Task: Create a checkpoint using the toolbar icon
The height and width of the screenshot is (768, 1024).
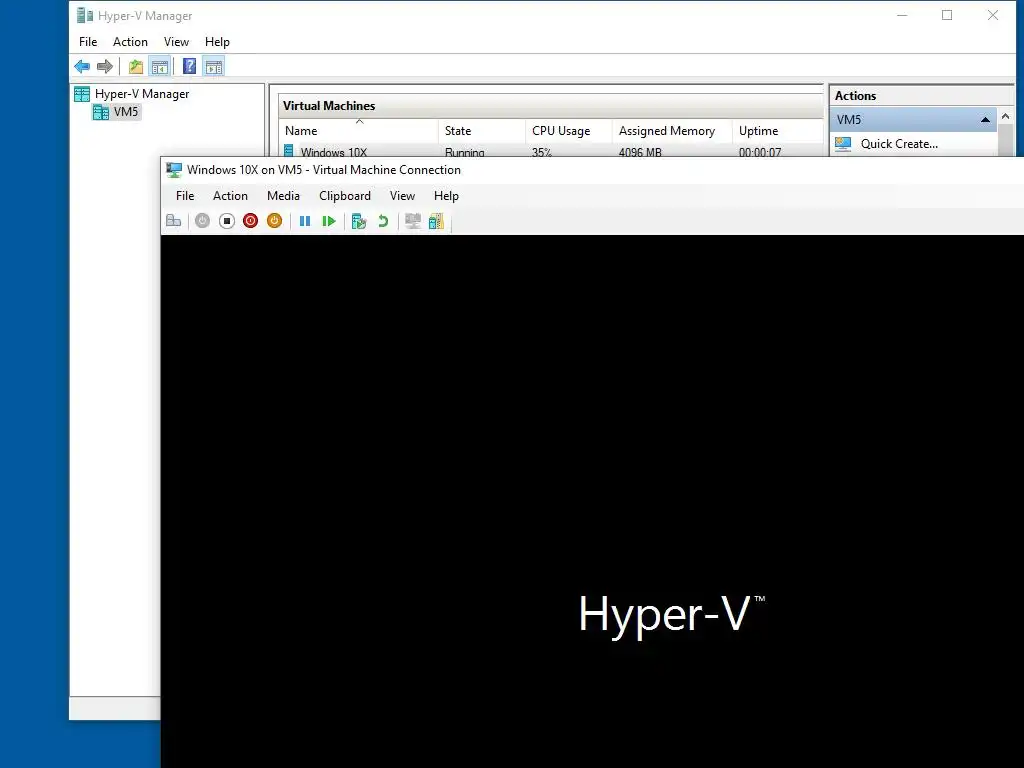Action: coord(359,221)
